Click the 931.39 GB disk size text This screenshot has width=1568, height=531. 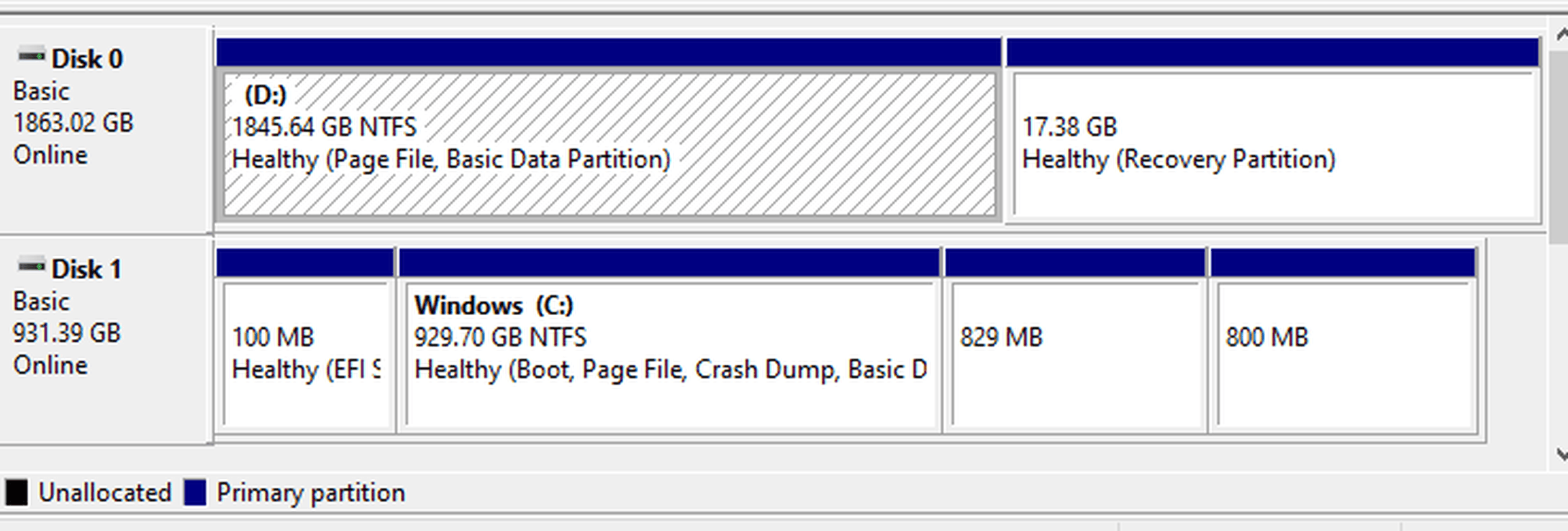tap(67, 333)
